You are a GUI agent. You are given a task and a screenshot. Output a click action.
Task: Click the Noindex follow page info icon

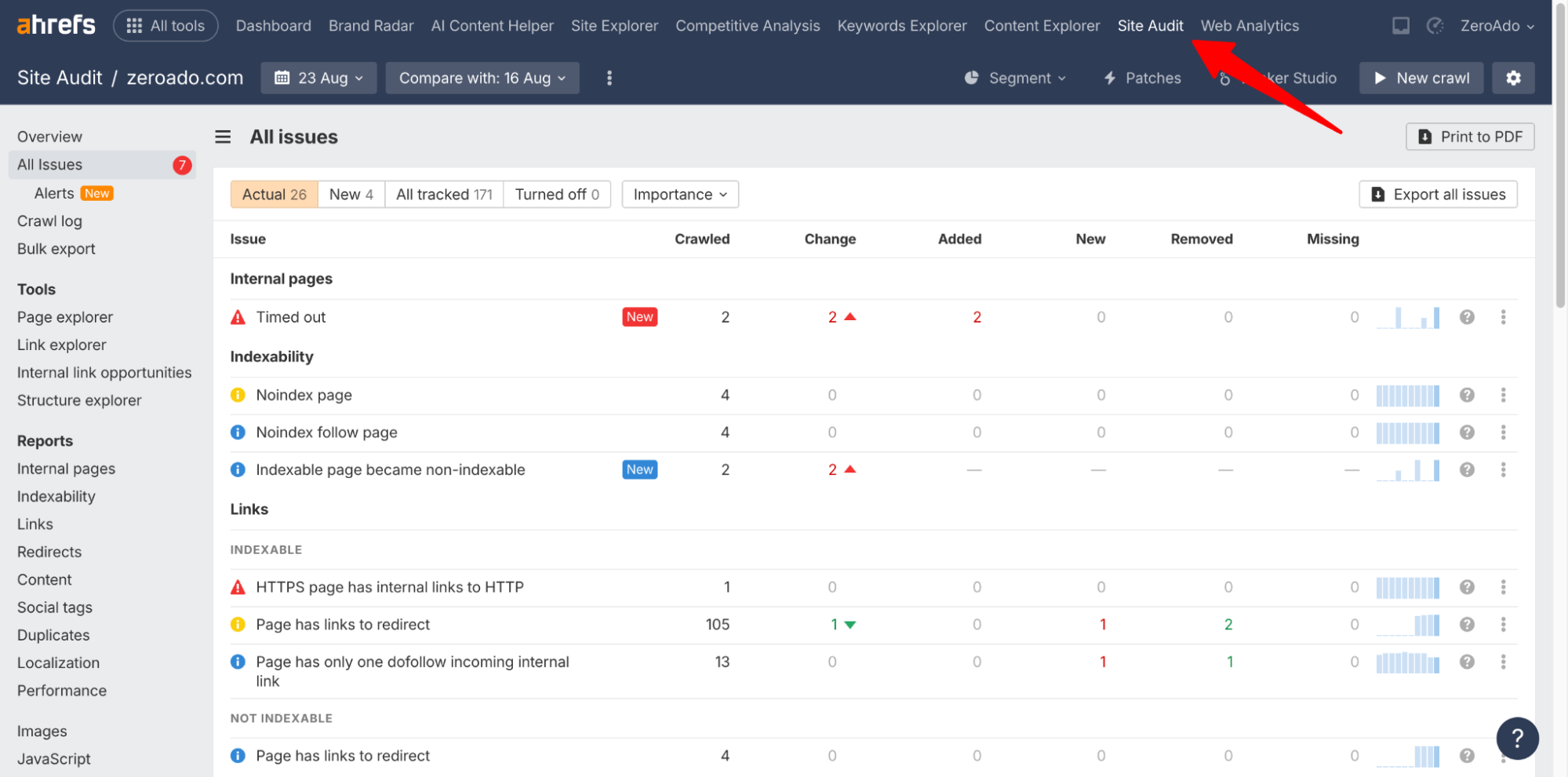pos(238,432)
